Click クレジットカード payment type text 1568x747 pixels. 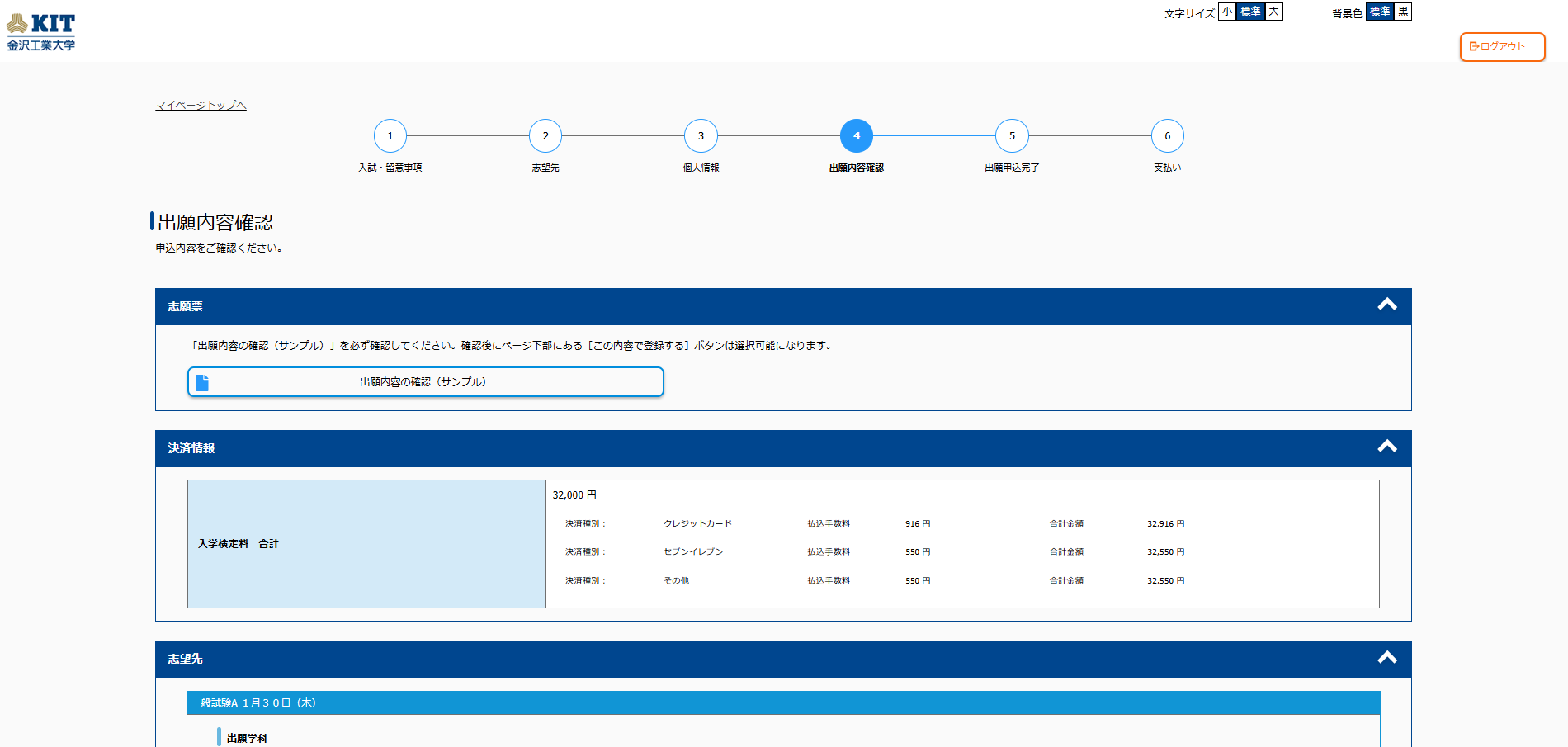click(x=697, y=523)
